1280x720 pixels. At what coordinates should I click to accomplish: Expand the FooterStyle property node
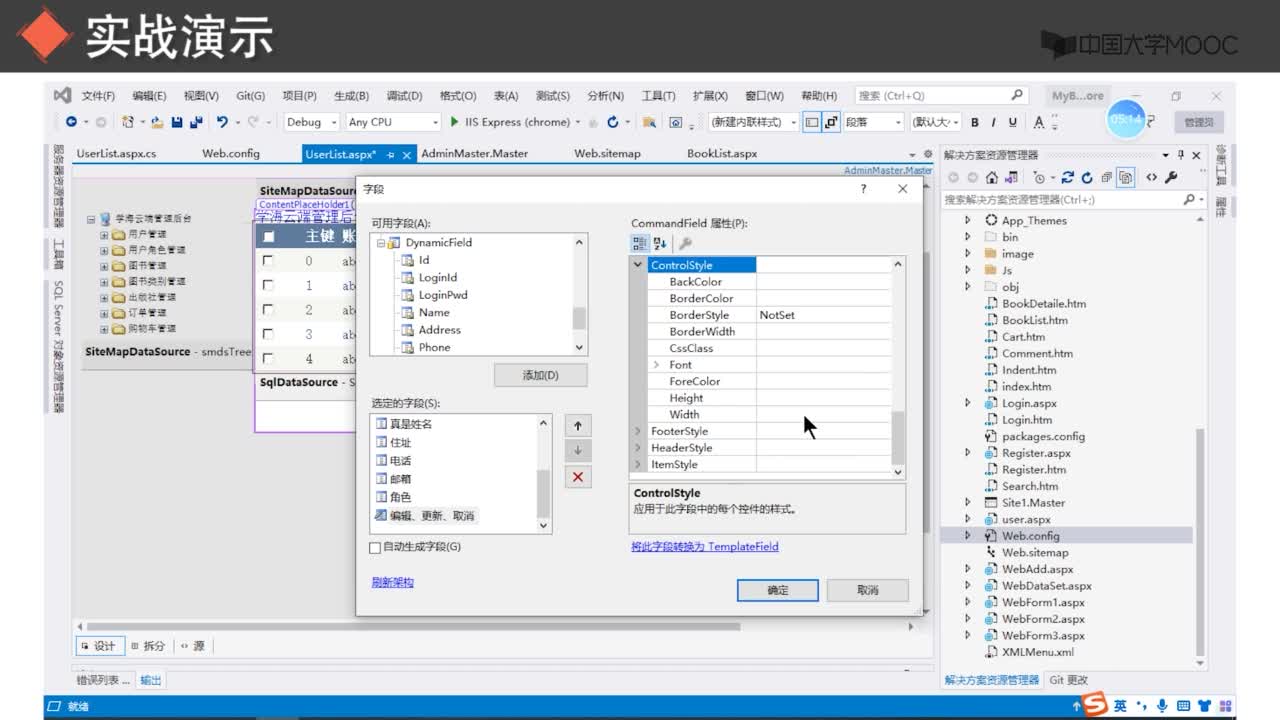[639, 431]
